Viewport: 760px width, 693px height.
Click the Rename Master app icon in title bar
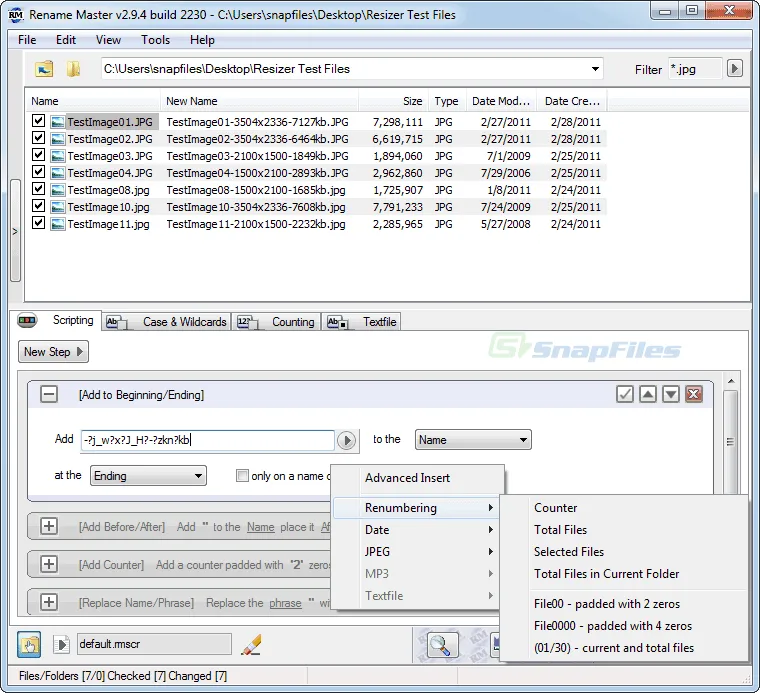[x=16, y=15]
